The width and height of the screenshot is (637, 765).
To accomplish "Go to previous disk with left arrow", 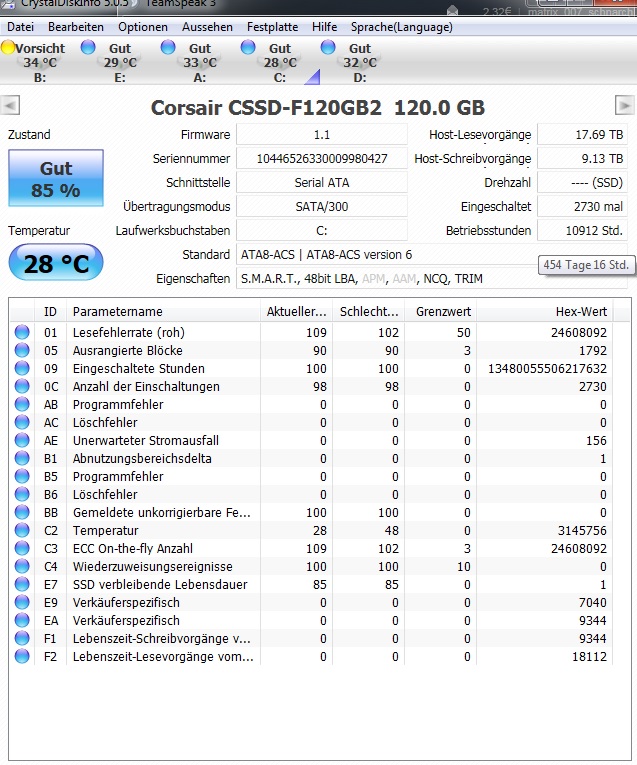I will coord(10,105).
